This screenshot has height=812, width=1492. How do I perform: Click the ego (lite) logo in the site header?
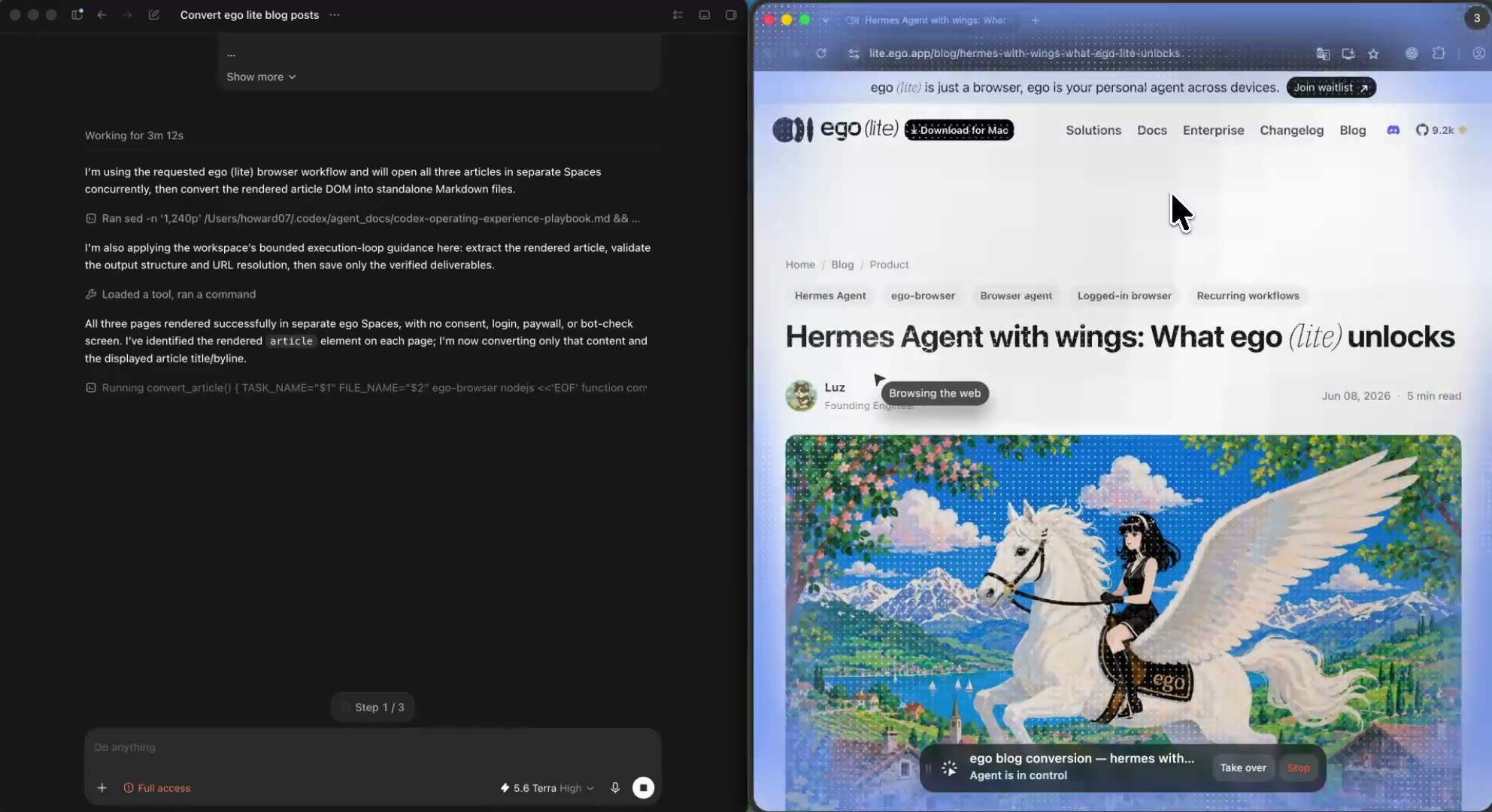point(835,129)
